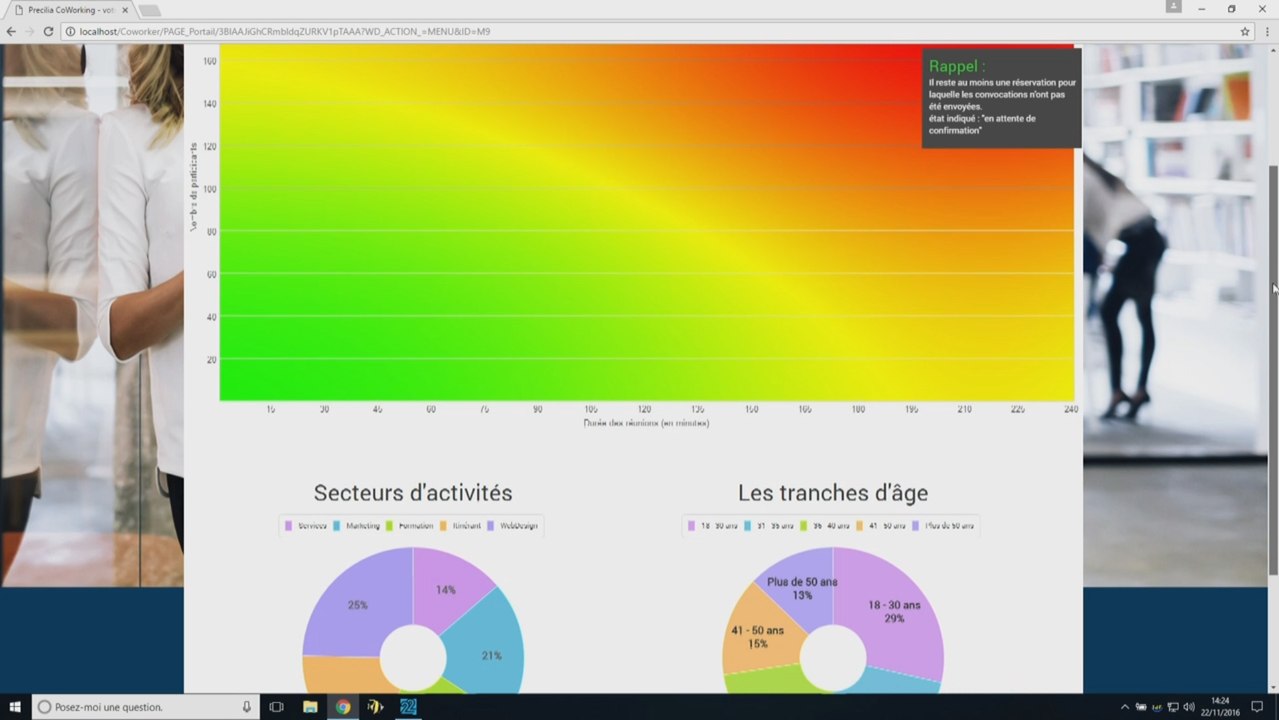Screen dimensions: 1279x720
Task: Click the 41 - 50 ans 15% slice
Action: point(757,637)
